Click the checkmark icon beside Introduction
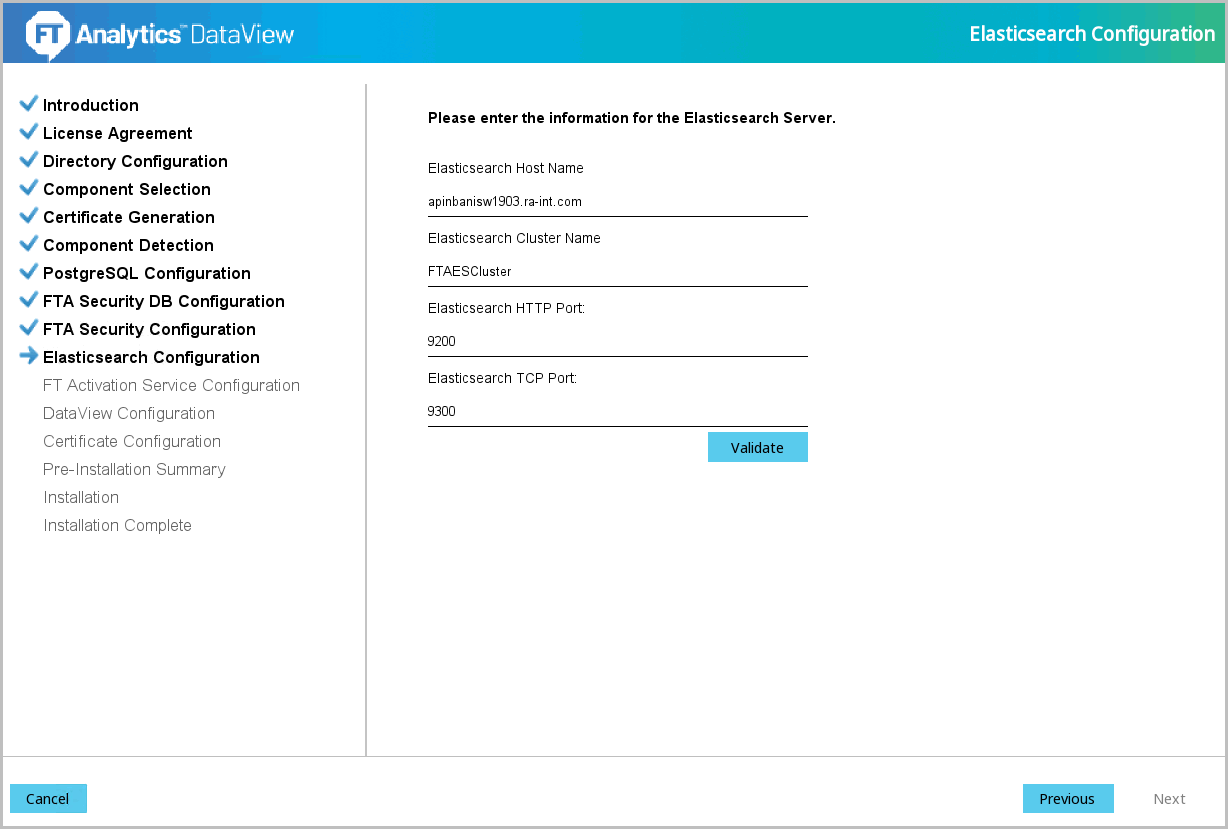Viewport: 1228px width, 829px height. pos(28,104)
